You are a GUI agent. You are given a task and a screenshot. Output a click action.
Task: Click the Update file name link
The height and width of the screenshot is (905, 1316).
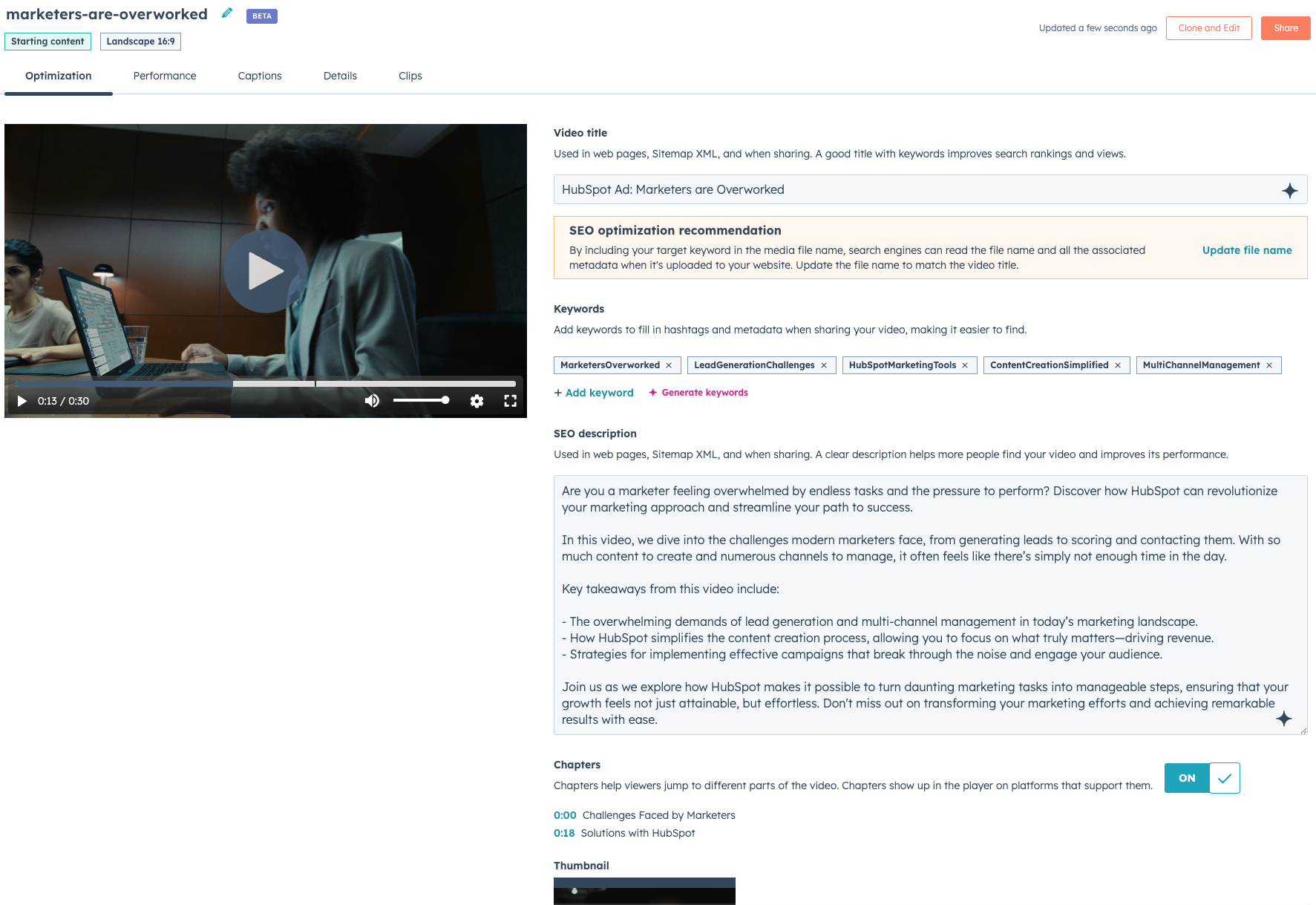[1246, 250]
